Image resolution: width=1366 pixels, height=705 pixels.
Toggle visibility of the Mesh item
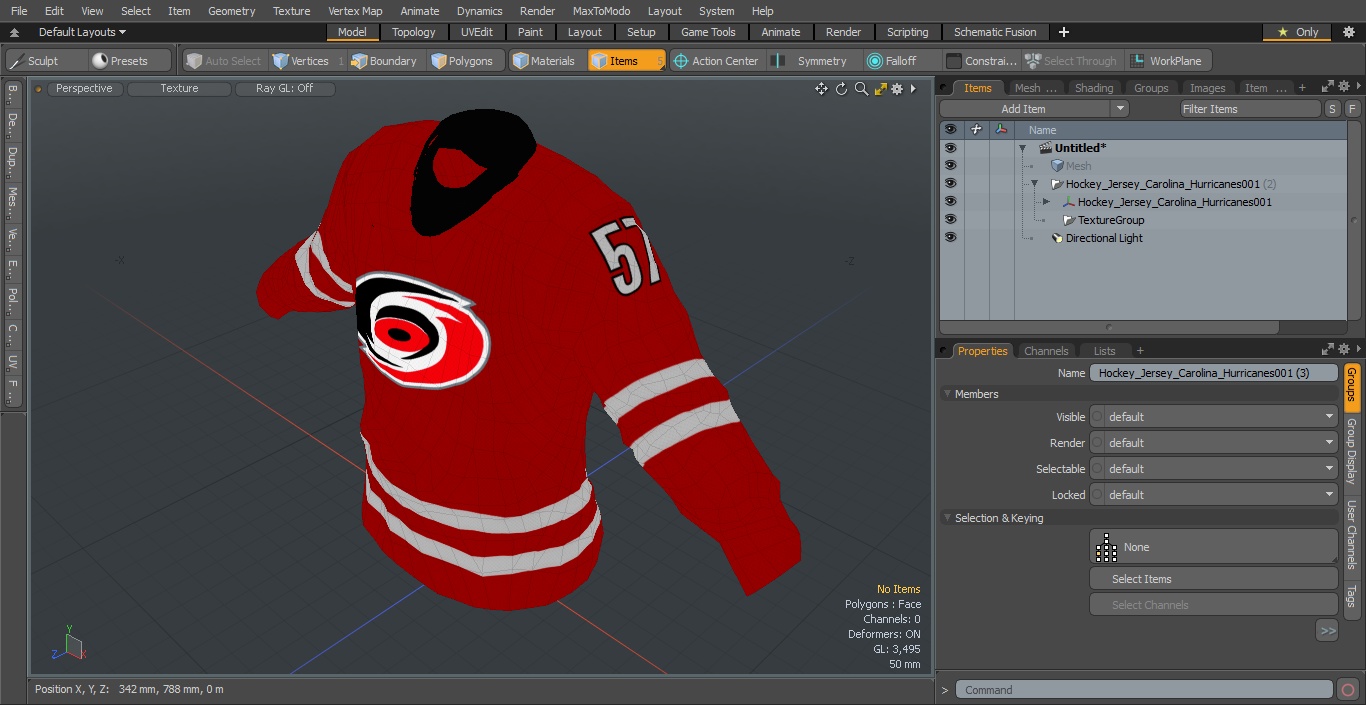point(950,166)
